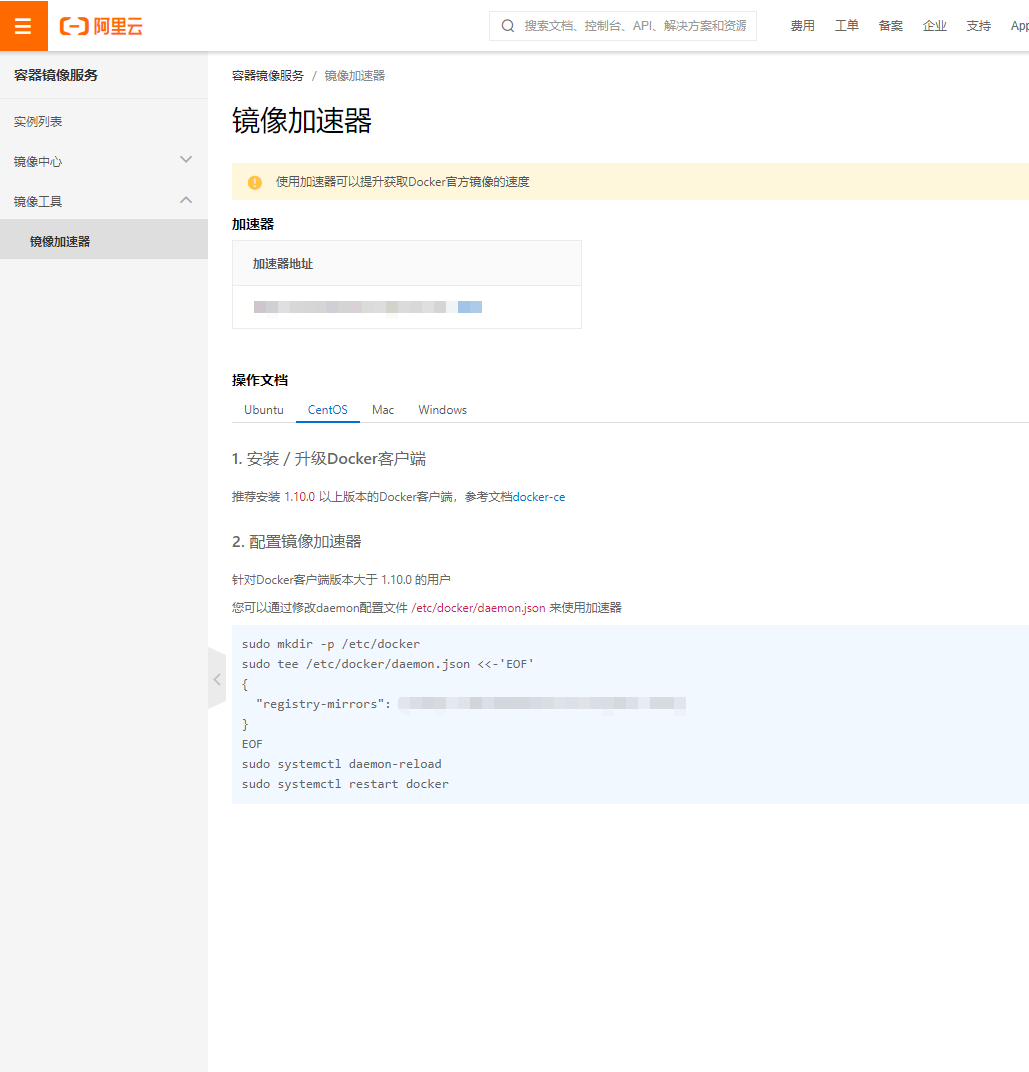Open the docker-ce documentation link
This screenshot has width=1029, height=1072.
[x=539, y=496]
